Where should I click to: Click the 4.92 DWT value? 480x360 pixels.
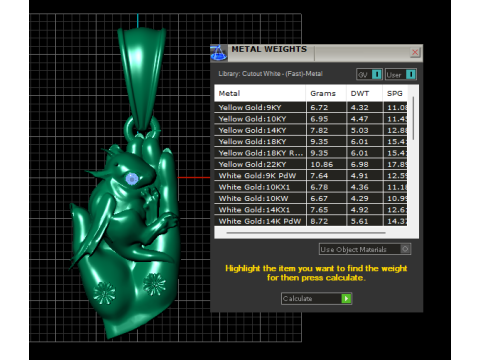coord(359,210)
